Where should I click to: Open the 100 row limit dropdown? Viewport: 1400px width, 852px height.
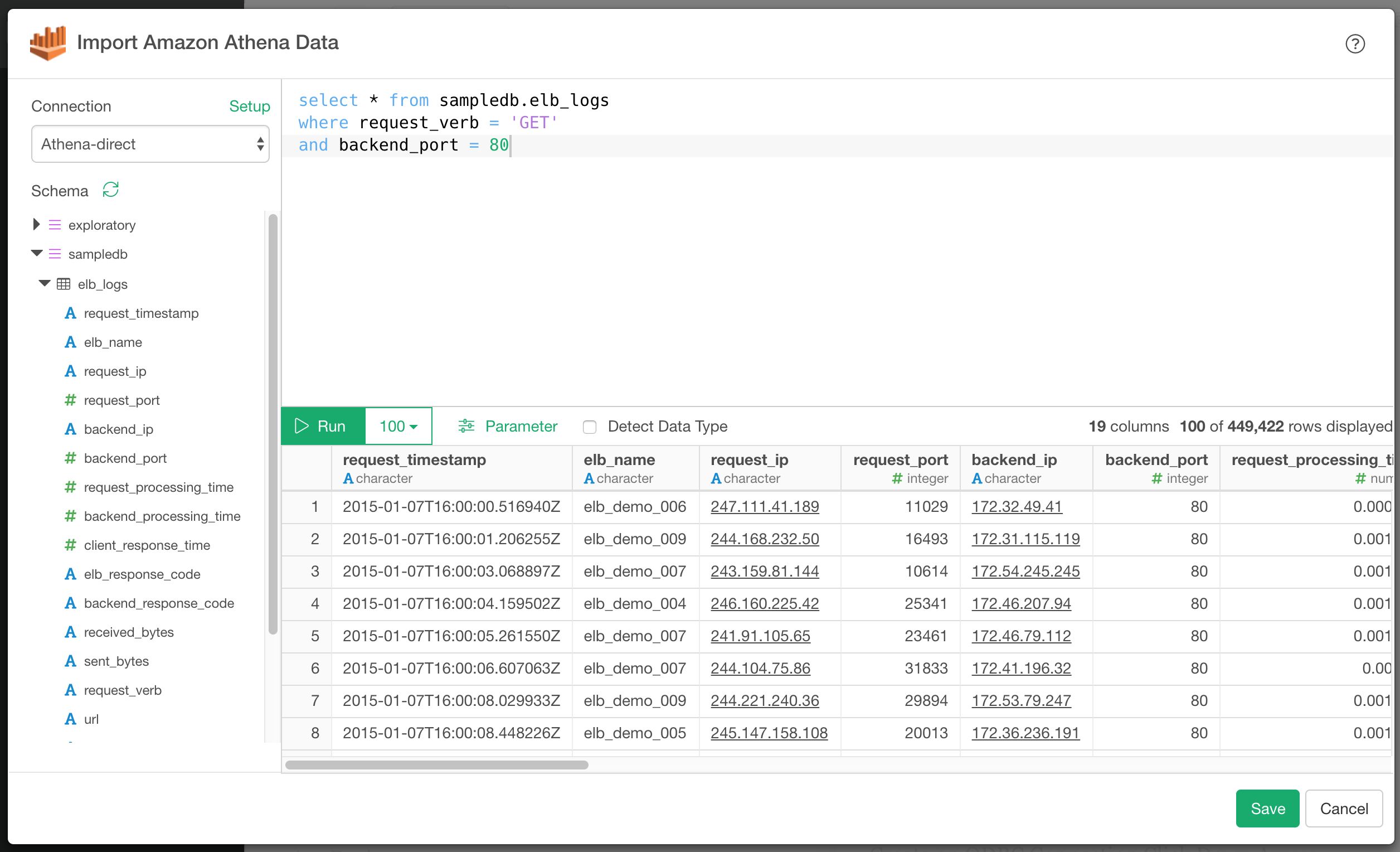(398, 425)
